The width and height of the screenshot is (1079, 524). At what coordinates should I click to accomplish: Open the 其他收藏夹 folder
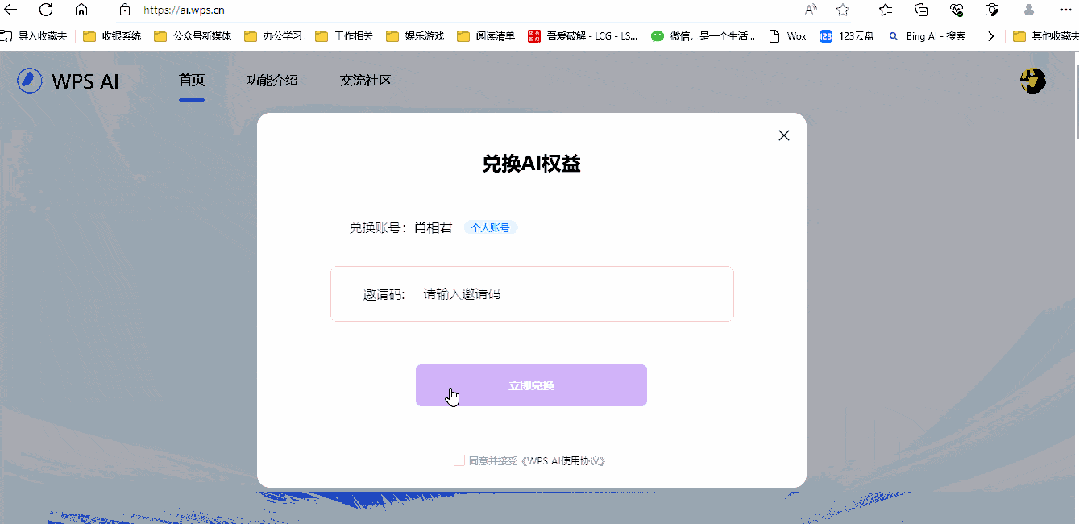point(1045,36)
